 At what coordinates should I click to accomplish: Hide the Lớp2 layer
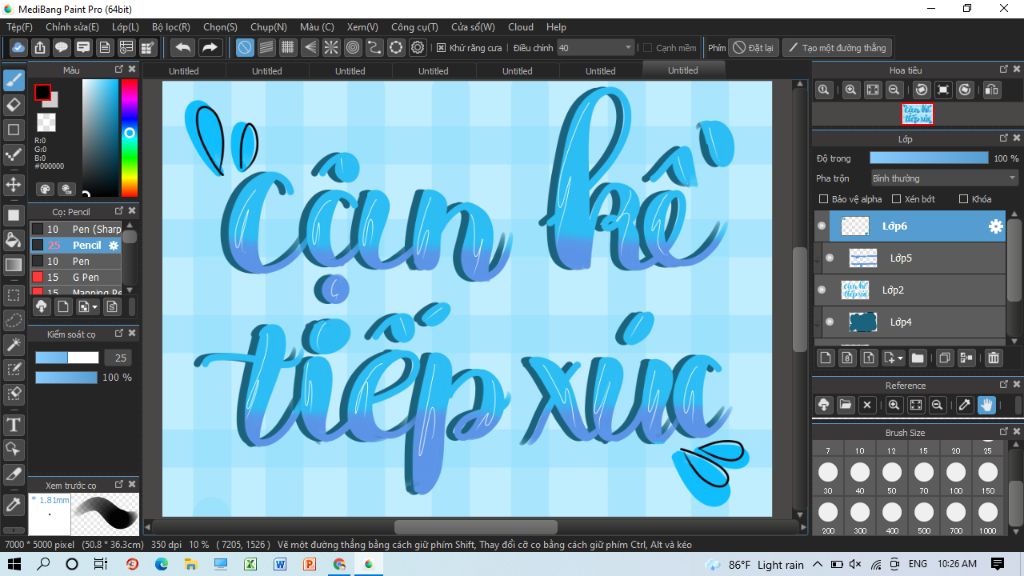[x=822, y=290]
